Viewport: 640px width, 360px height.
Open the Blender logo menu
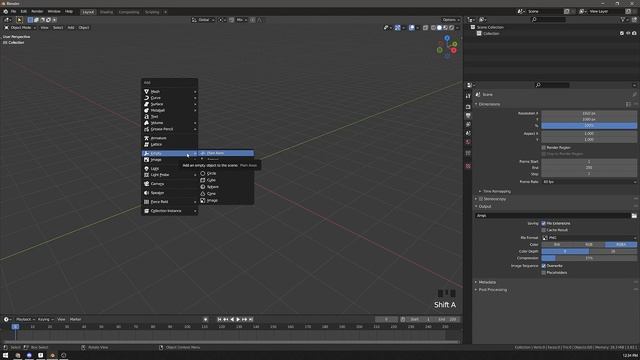pyautogui.click(x=5, y=11)
